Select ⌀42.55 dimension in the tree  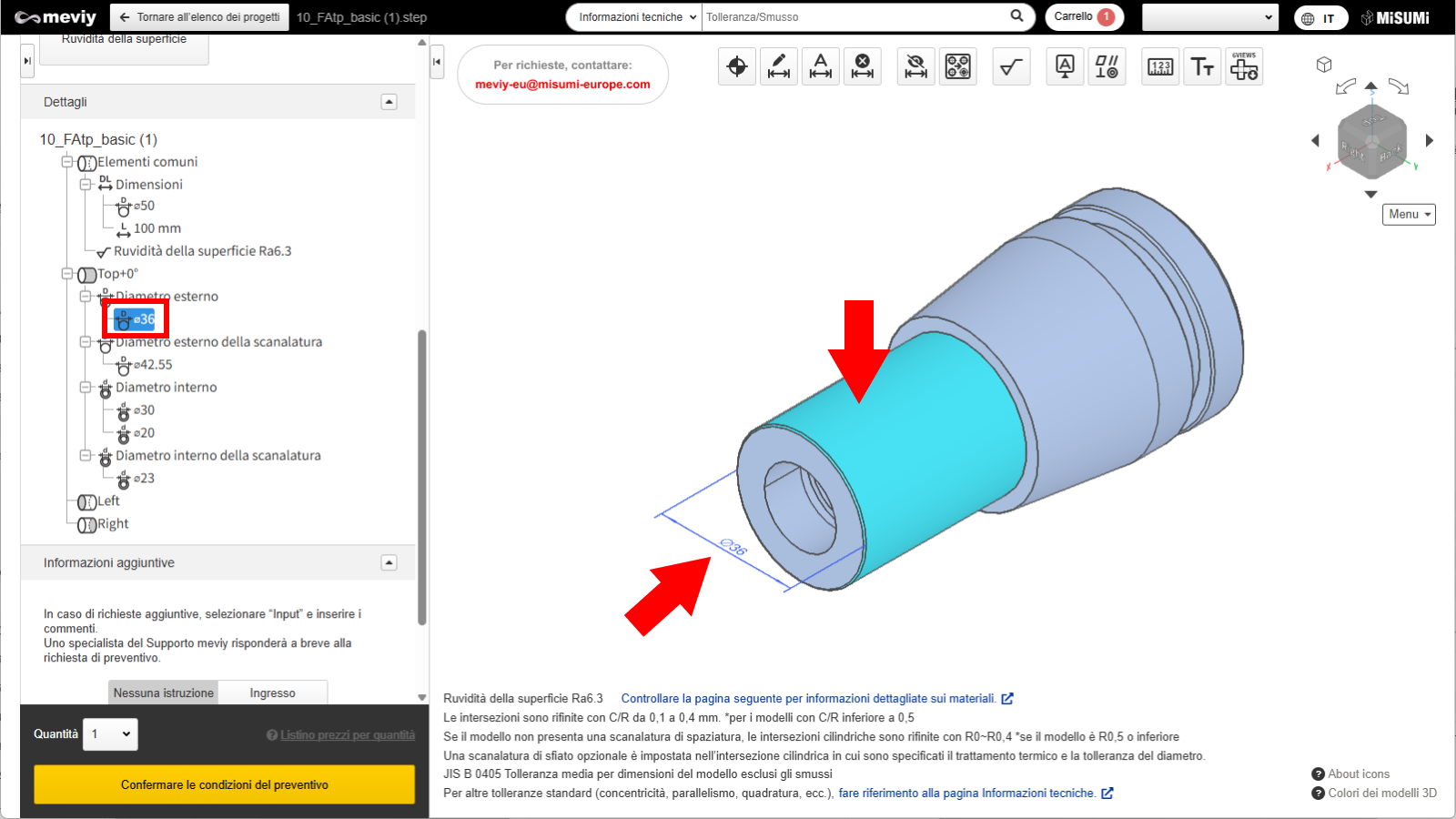click(x=152, y=365)
